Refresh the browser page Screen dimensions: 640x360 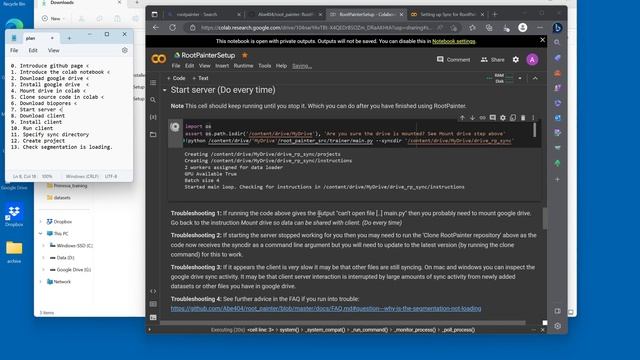coord(173,27)
